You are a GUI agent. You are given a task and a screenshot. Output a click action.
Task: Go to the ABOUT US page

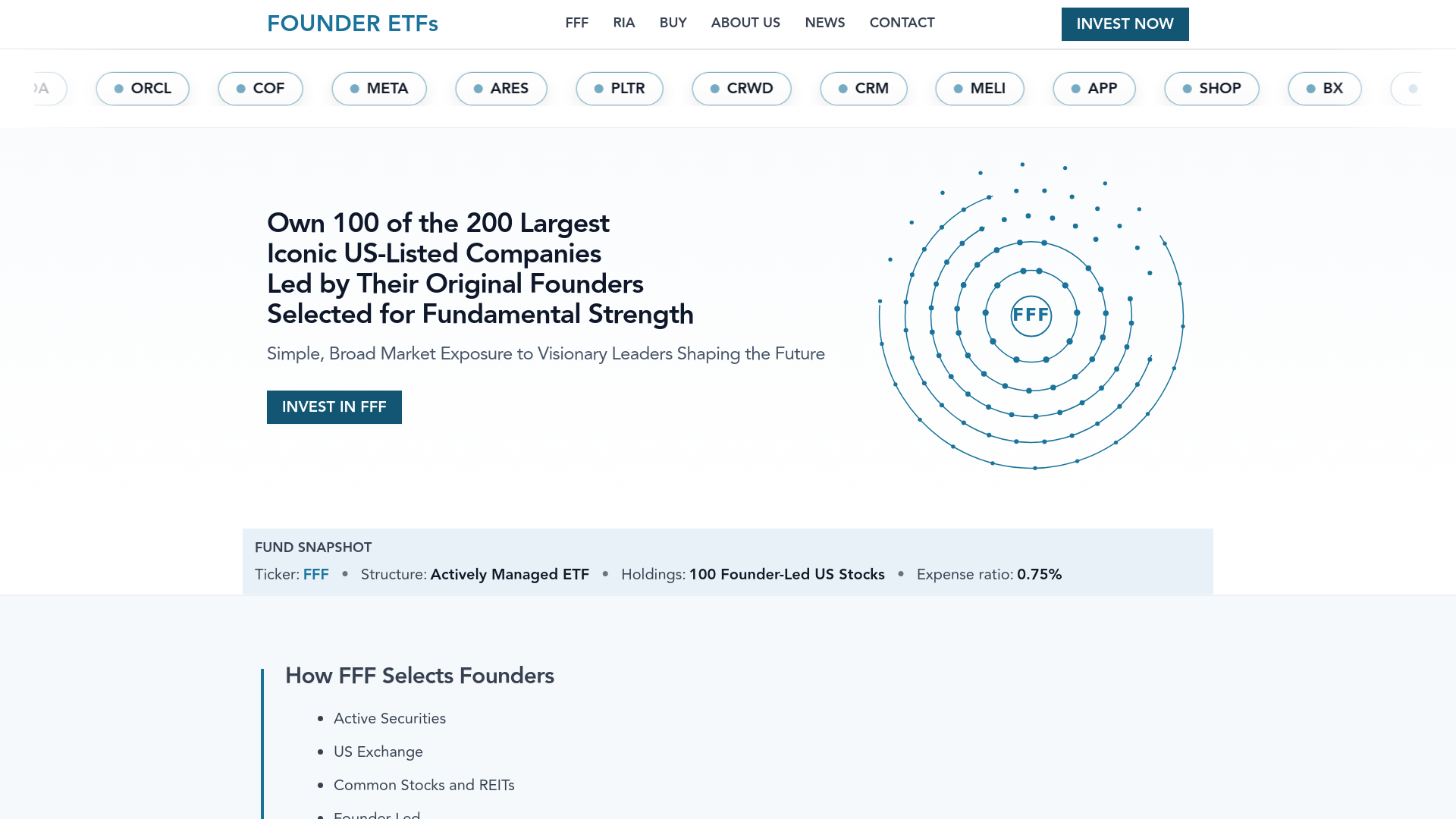pos(745,23)
